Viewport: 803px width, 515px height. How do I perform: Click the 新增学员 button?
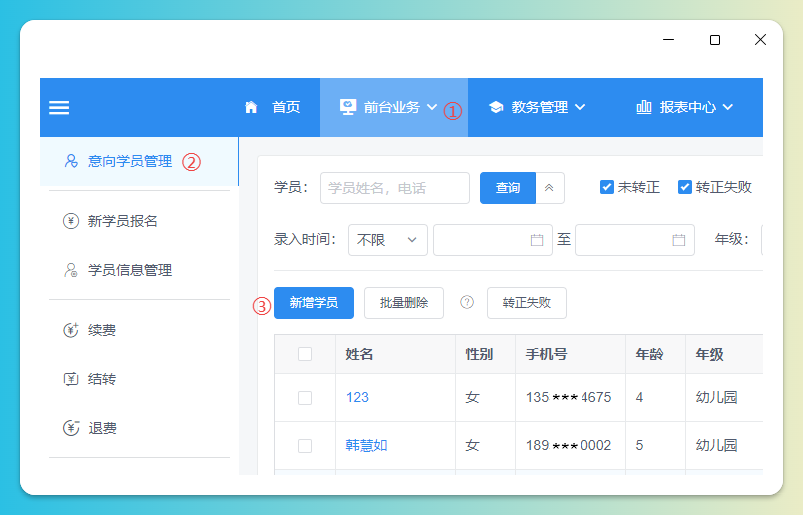[x=314, y=303]
